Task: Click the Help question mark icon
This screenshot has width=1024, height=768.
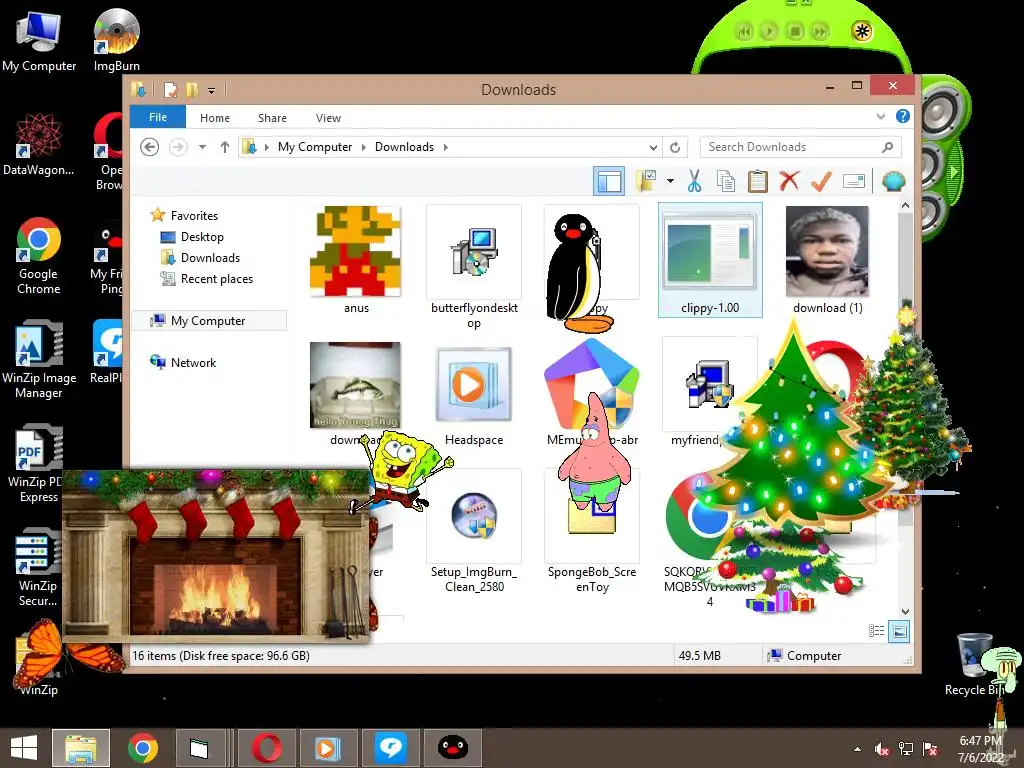Action: click(903, 116)
